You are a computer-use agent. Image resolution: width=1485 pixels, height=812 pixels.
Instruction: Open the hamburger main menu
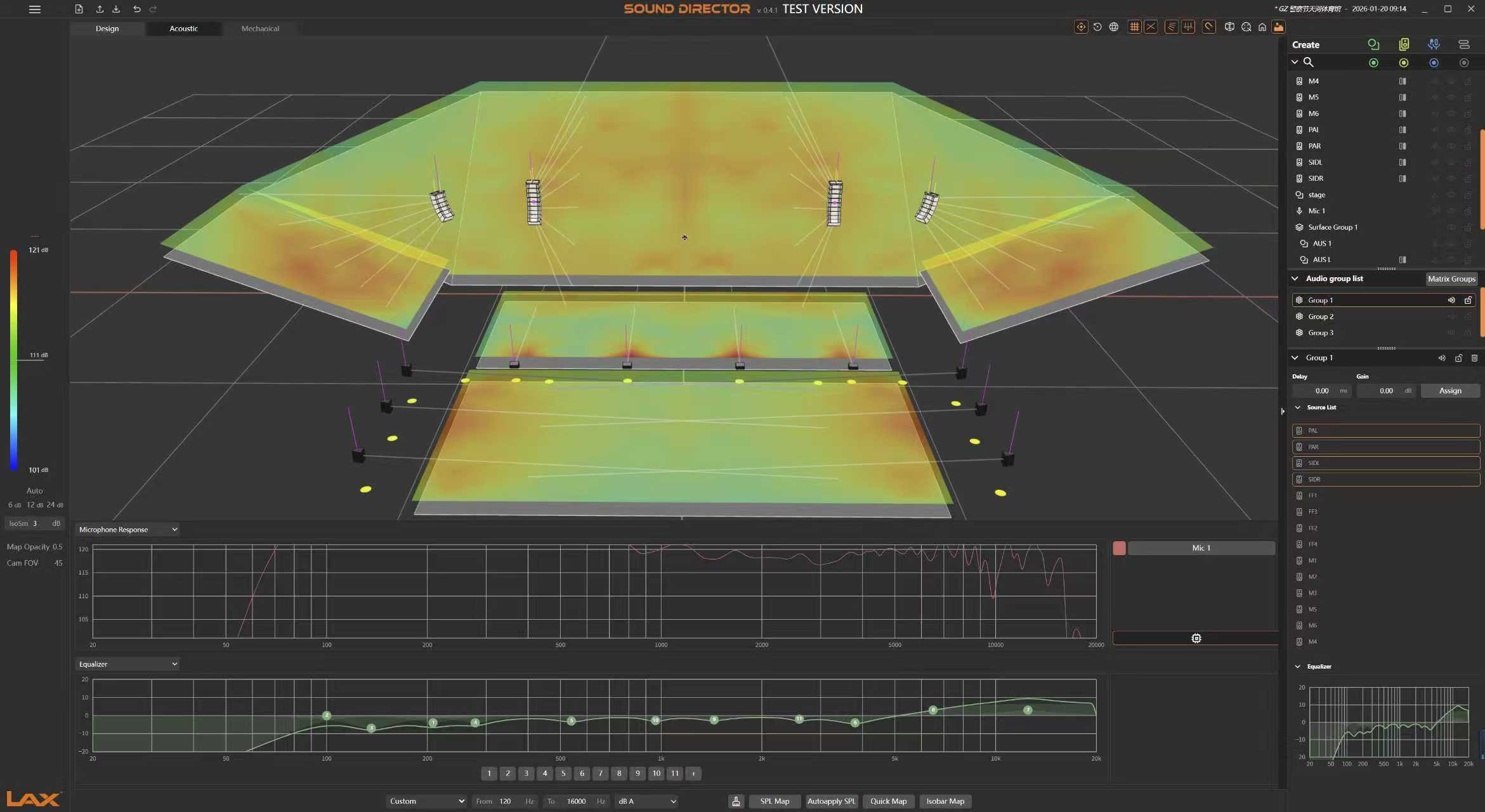[35, 9]
